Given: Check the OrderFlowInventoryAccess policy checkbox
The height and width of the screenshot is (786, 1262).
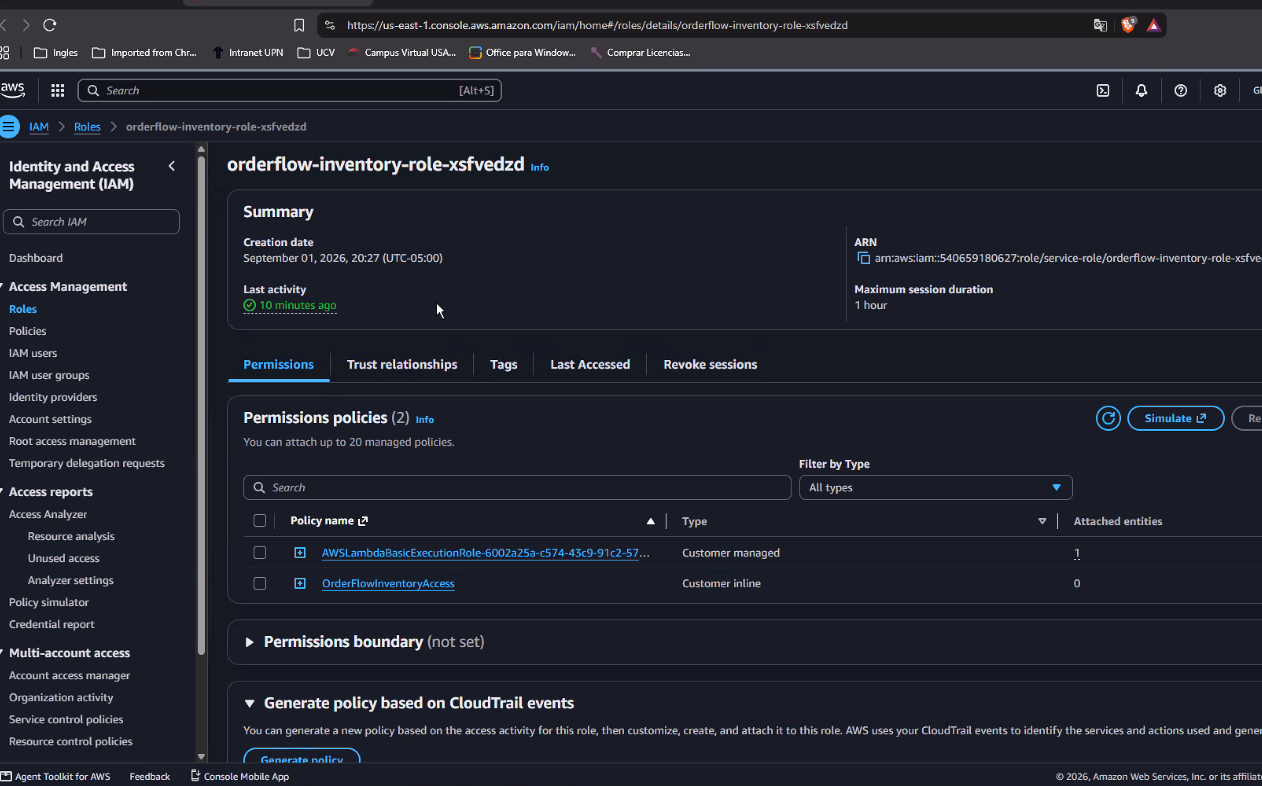Looking at the screenshot, I should pos(260,583).
